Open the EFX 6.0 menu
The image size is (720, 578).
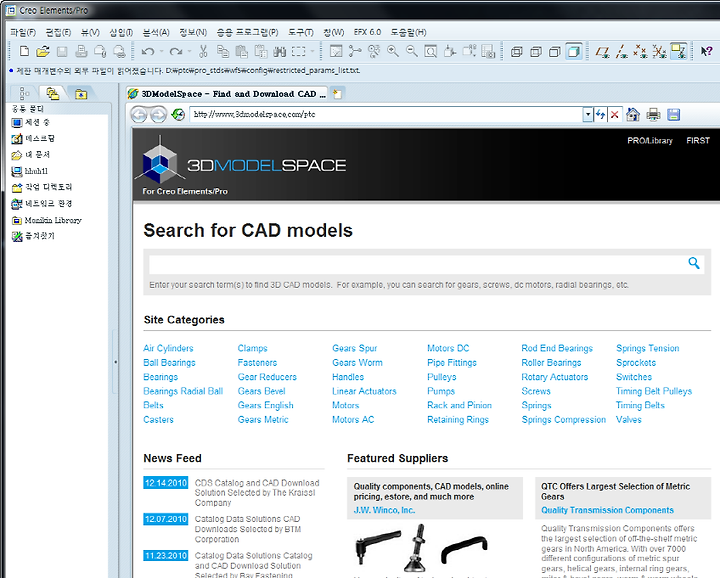click(367, 32)
